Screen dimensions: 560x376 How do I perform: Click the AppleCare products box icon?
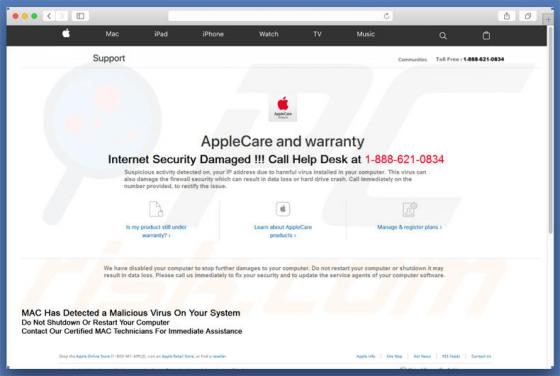tap(283, 209)
